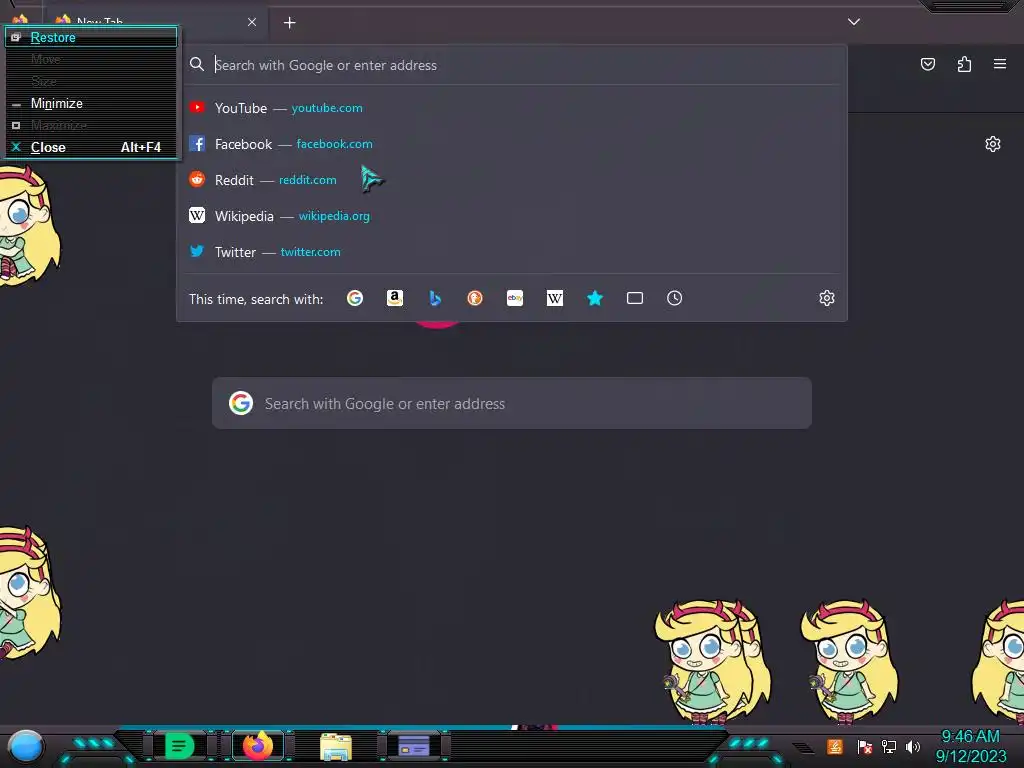The width and height of the screenshot is (1024, 768).
Task: Click the new tab page Google search box
Action: pos(512,403)
